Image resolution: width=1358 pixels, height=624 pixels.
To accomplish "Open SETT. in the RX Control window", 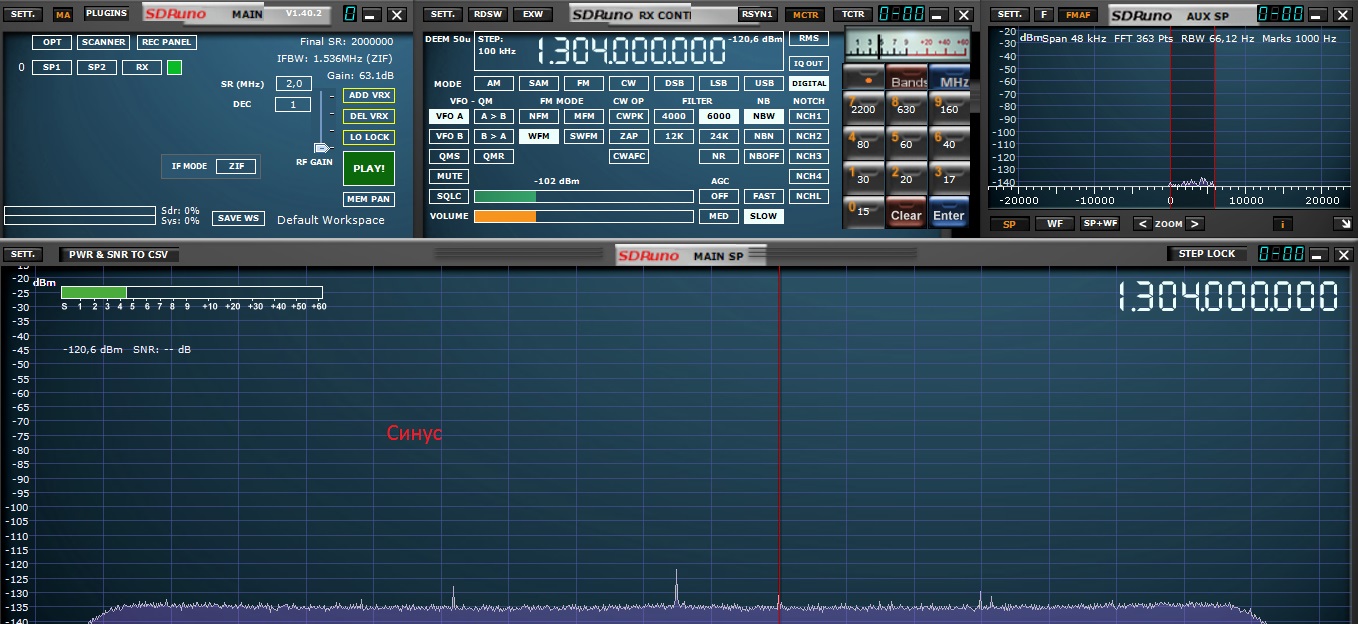I will (x=443, y=14).
